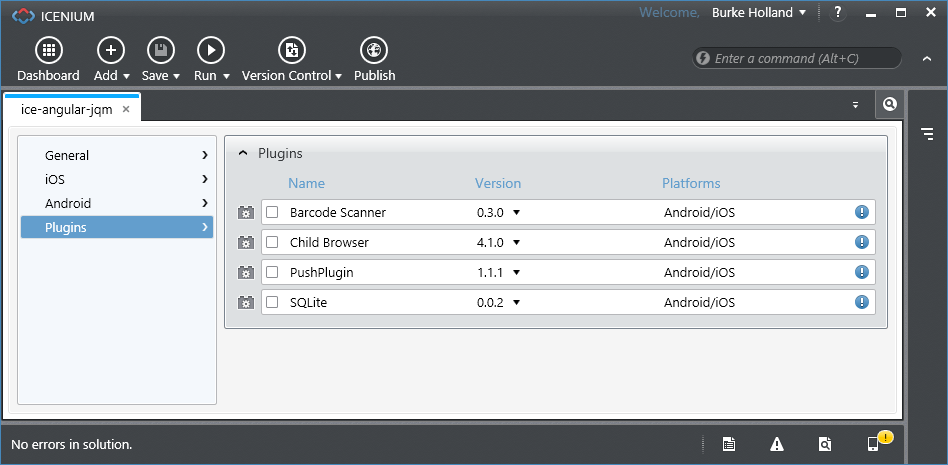Close the ice-angular-jqm tab

(126, 109)
